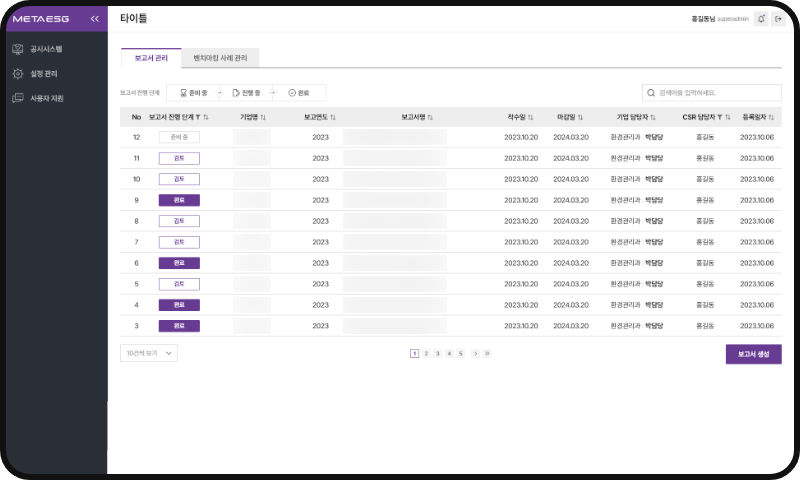Open 사용자 지원 in the sidebar
Viewport: 800px width, 480px height.
tap(46, 98)
